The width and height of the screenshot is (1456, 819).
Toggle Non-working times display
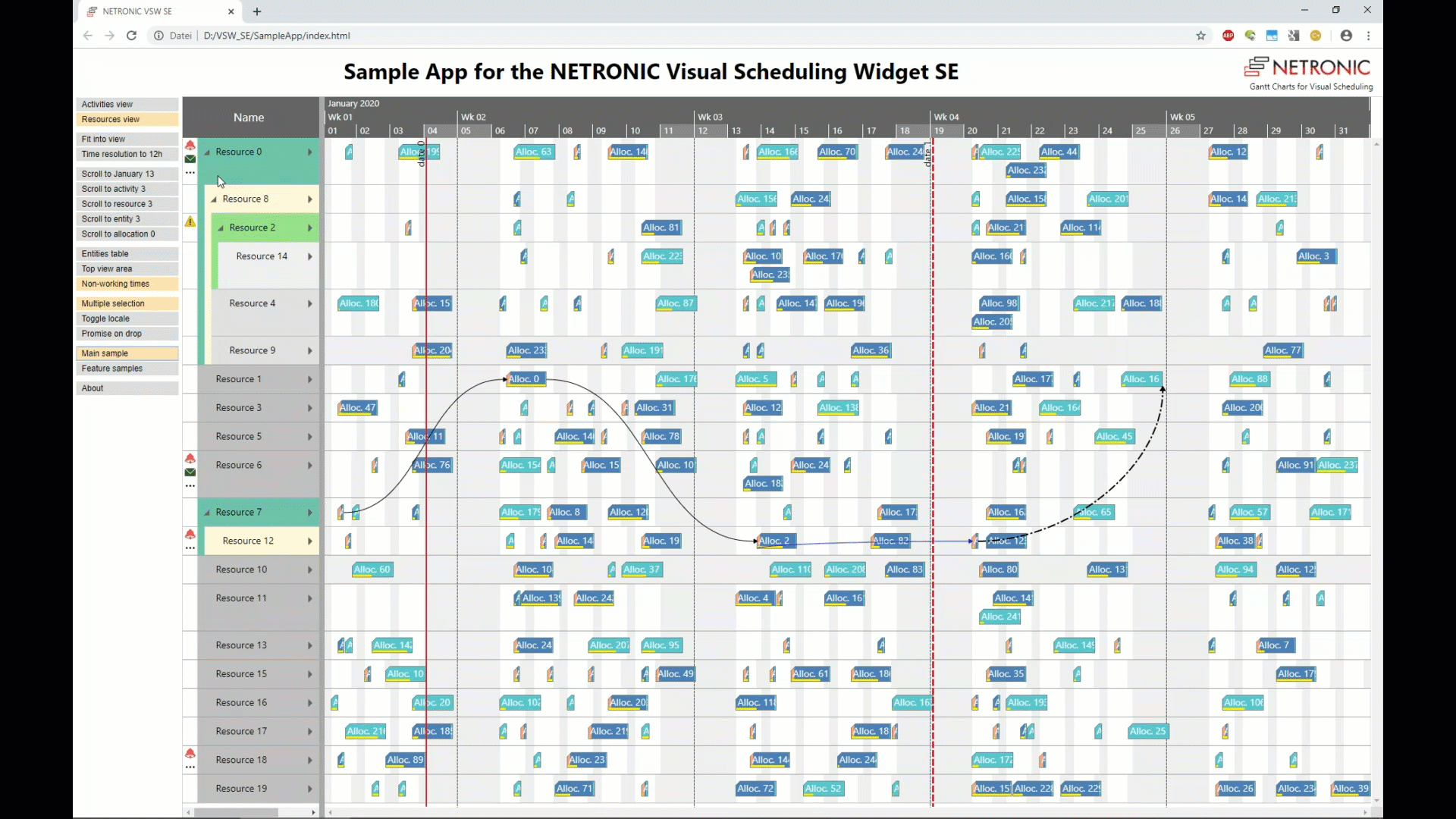tap(127, 284)
